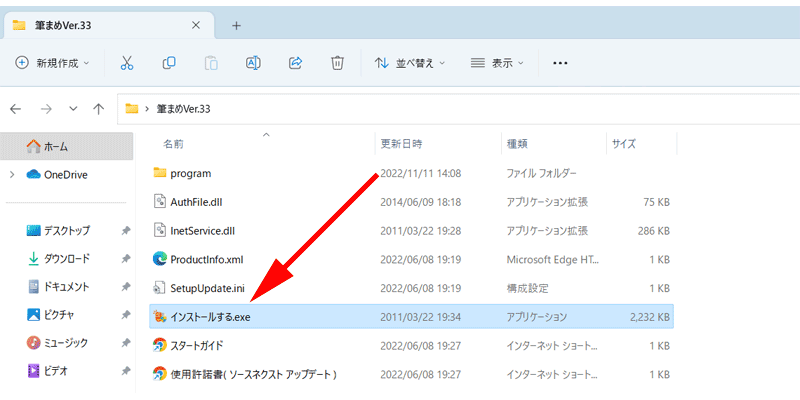800x400 pixels.
Task: Click the pin icon beside ビデオ
Action: [126, 371]
